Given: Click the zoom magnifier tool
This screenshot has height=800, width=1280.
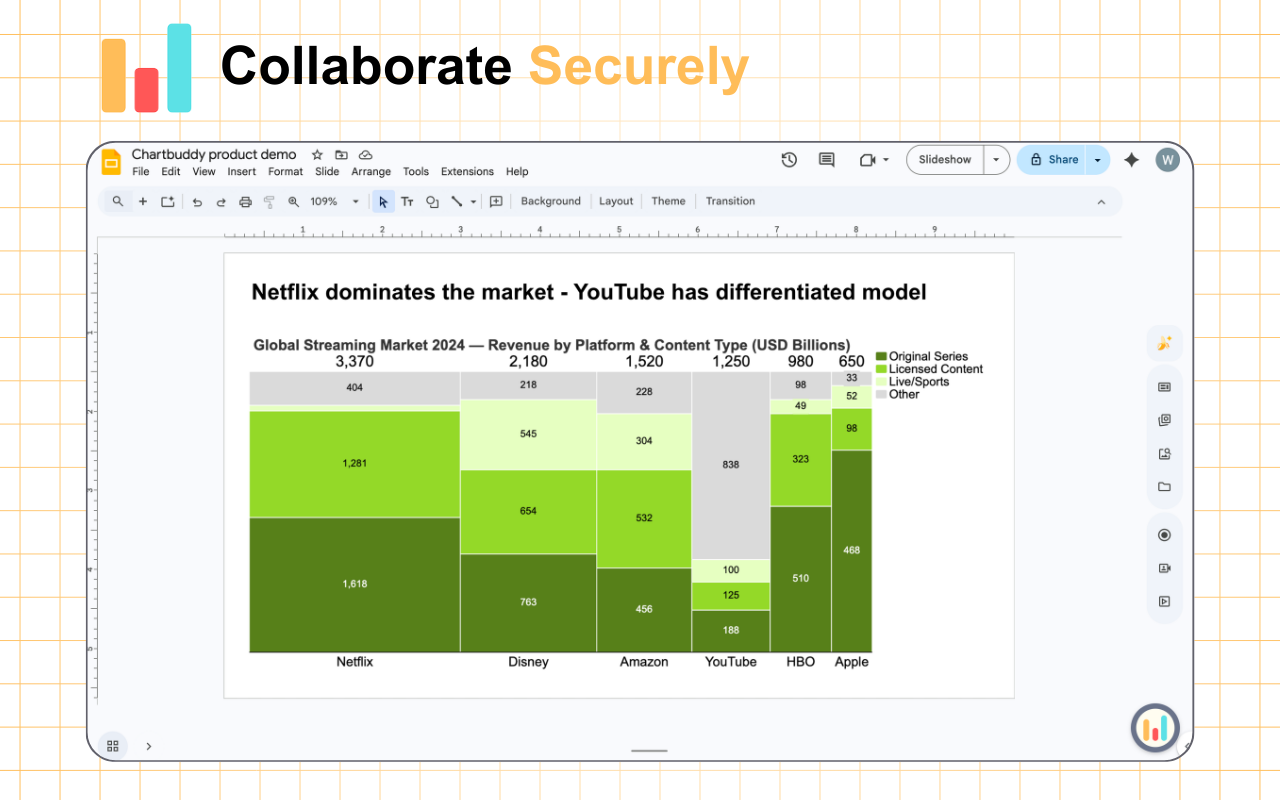Looking at the screenshot, I should (x=294, y=202).
